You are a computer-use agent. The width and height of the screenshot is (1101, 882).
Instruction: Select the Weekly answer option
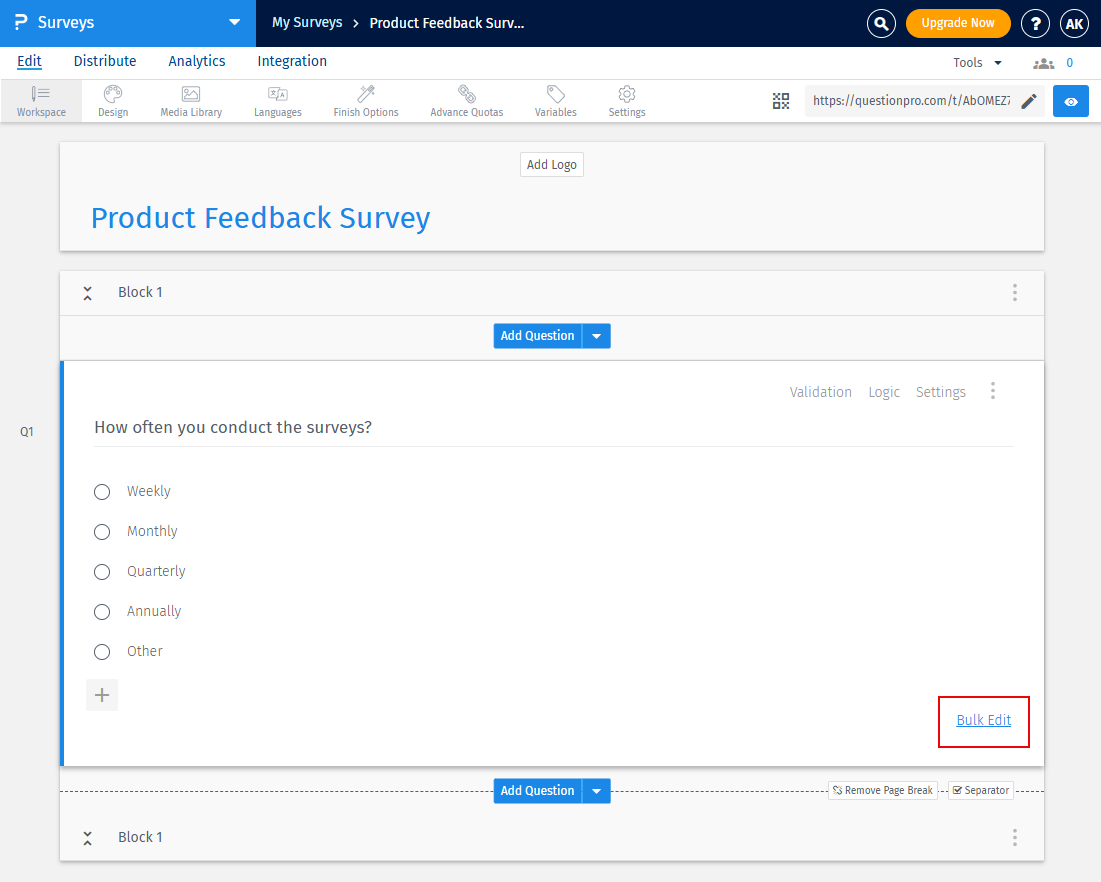coord(101,491)
